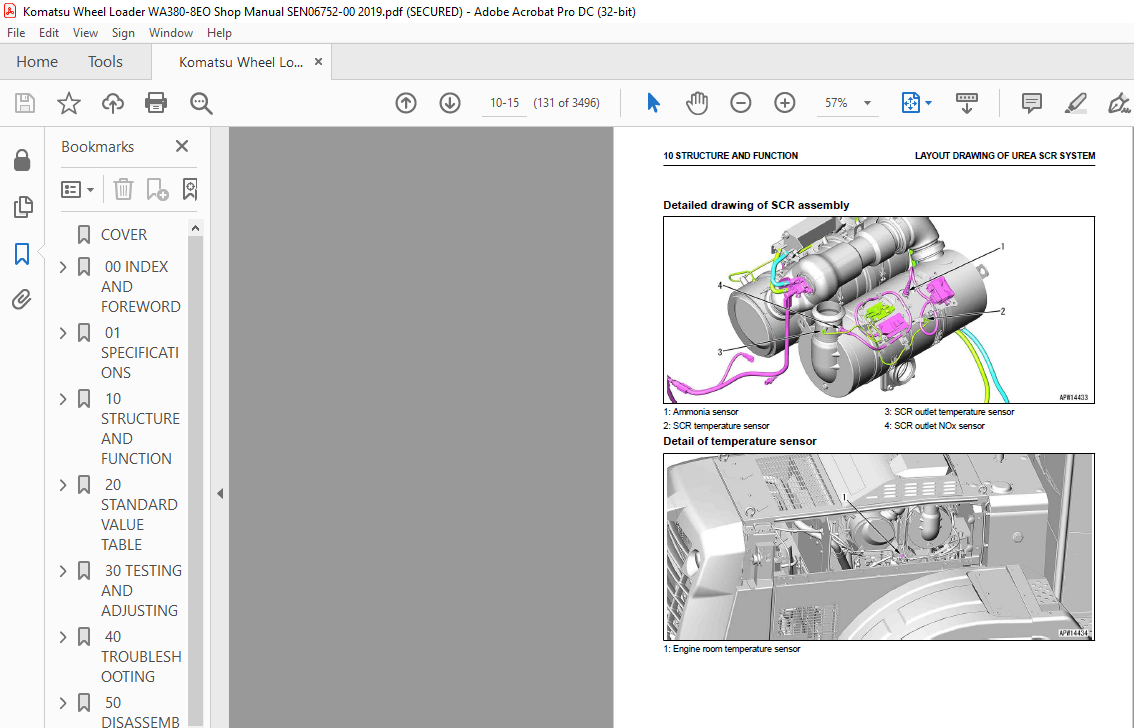Expand 00 INDEX AND FOREWORD bookmark
This screenshot has width=1134, height=728.
(63, 267)
